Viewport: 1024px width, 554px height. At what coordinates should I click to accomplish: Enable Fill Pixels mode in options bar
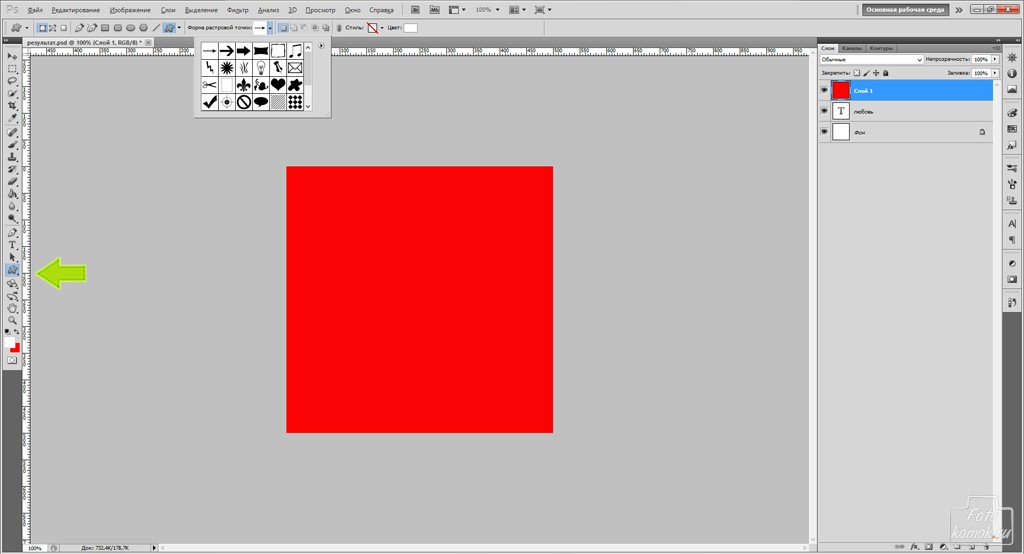(63, 28)
